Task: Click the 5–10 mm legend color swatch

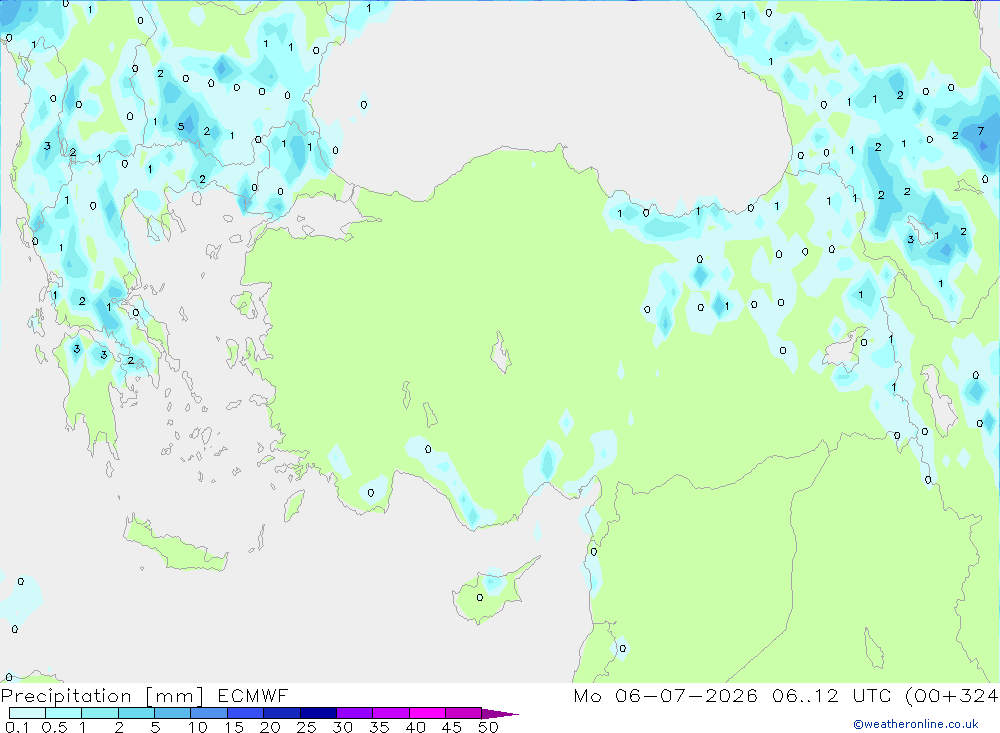Action: (173, 713)
